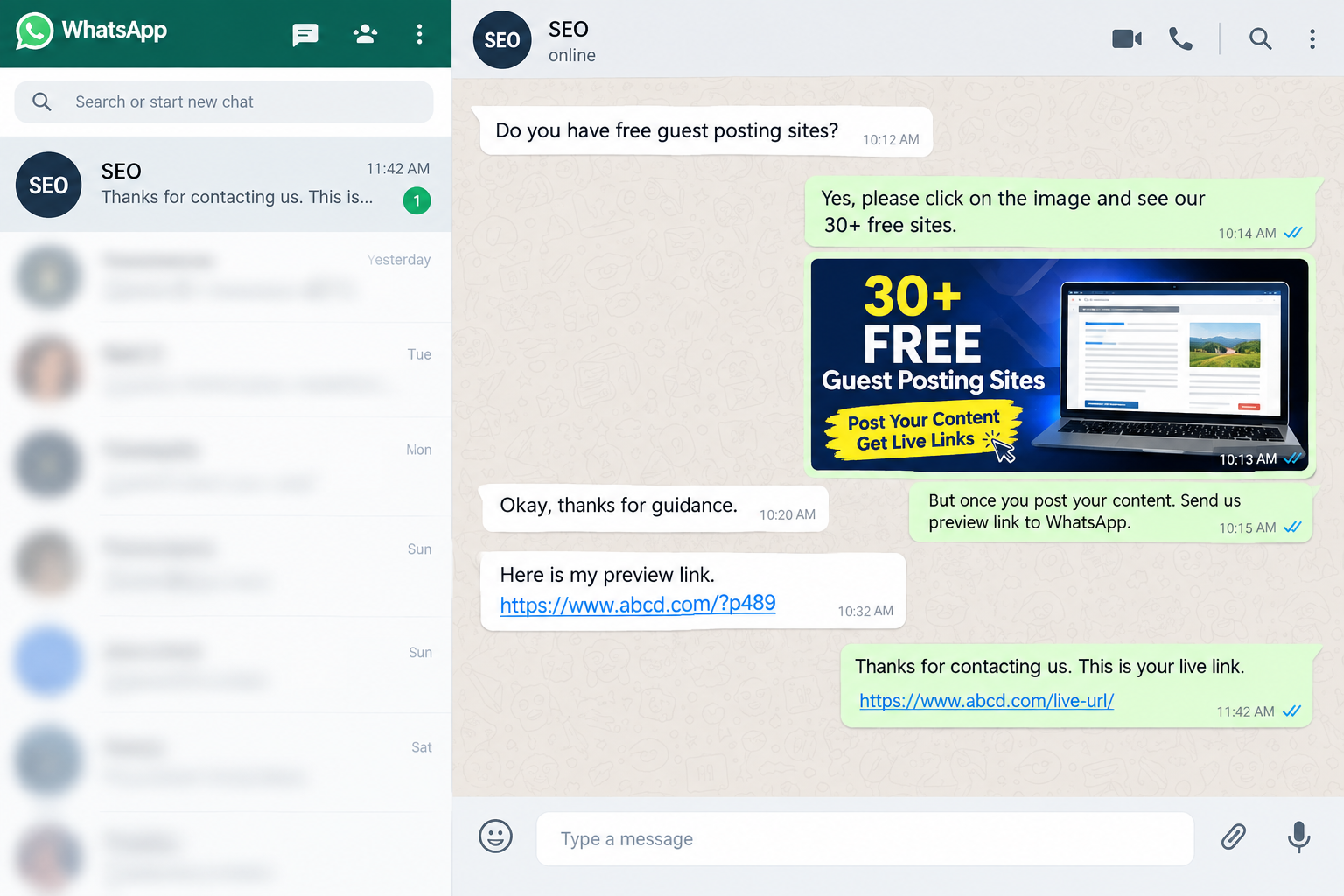Start a new chat with message icon
The height and width of the screenshot is (896, 1344).
[x=304, y=35]
